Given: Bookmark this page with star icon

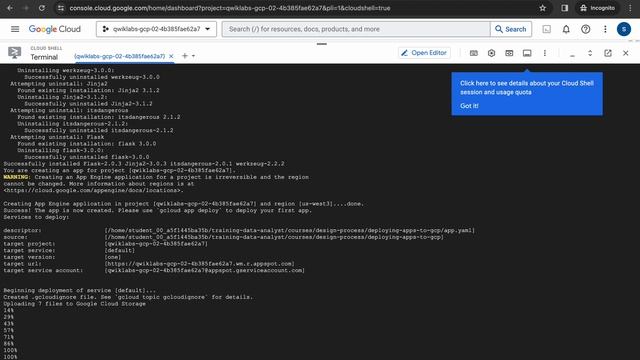Looking at the screenshot, I should point(542,8).
